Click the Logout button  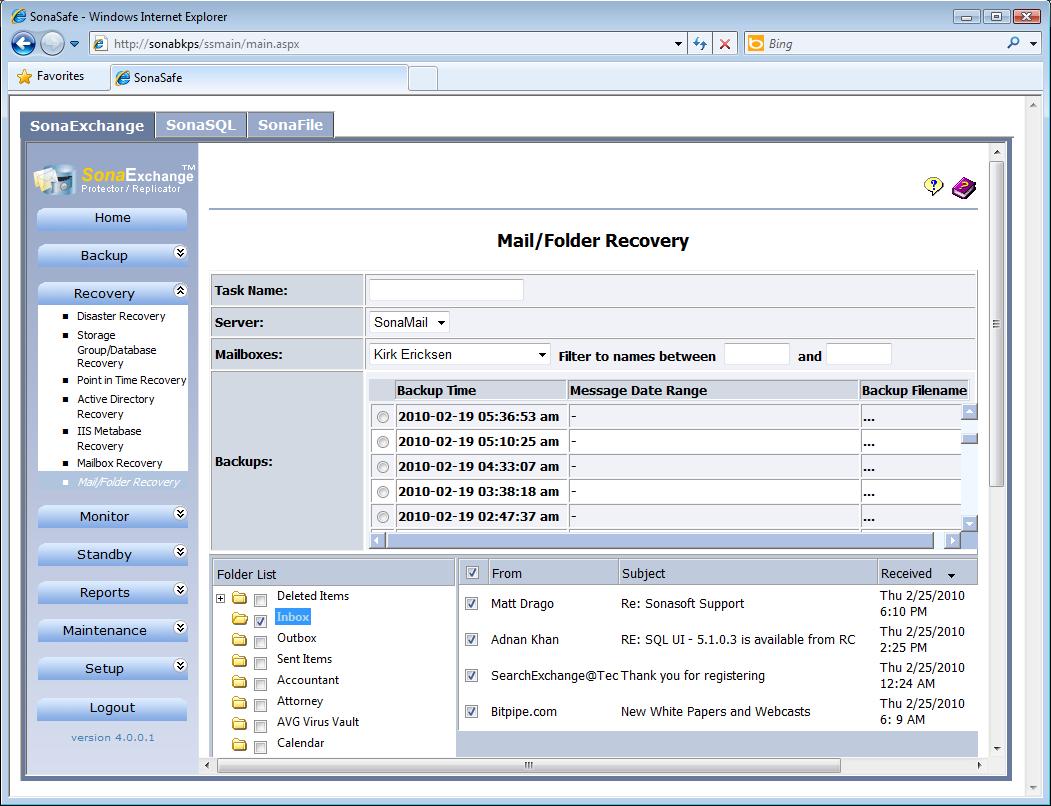[x=112, y=708]
